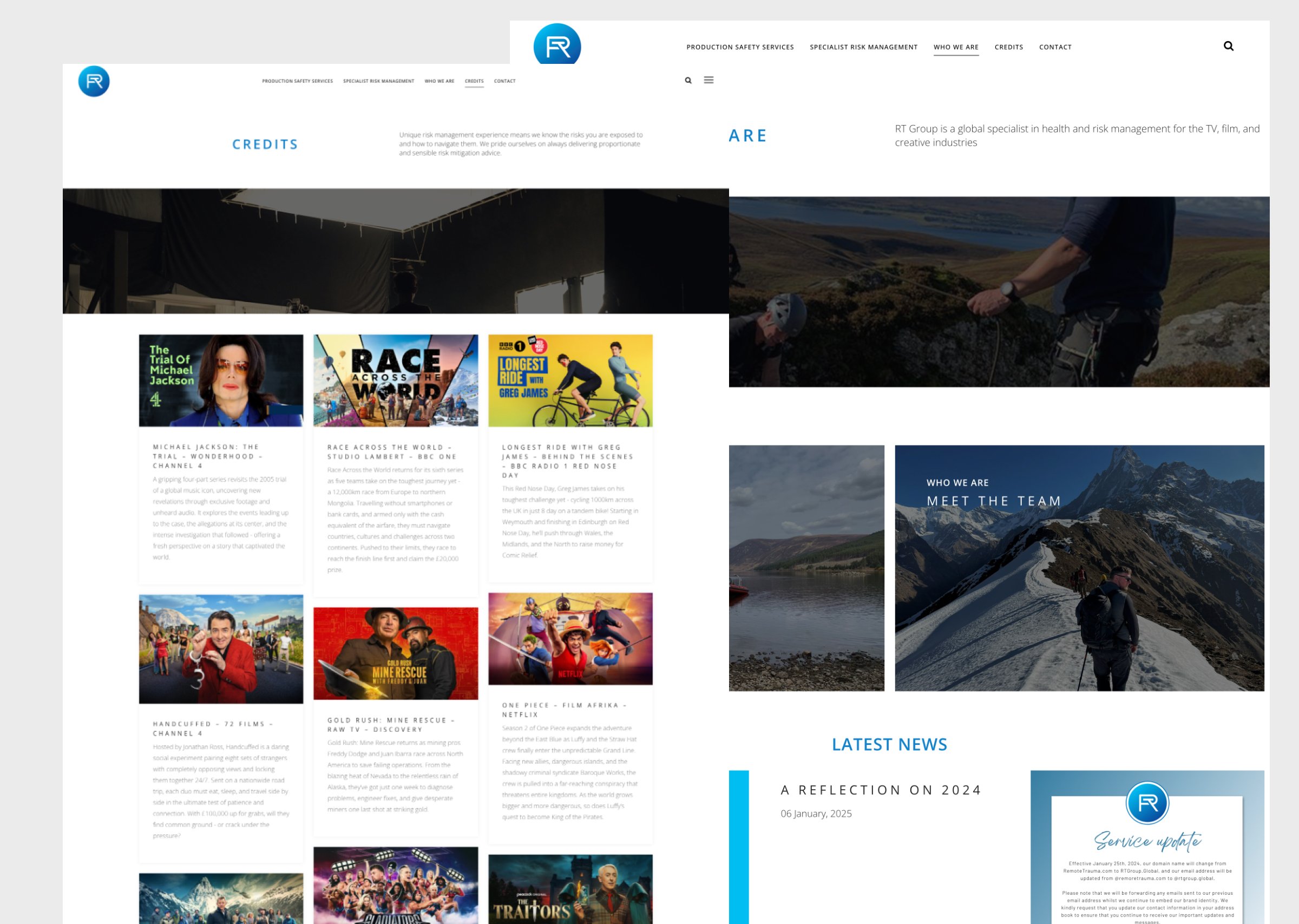Open the search magnifier on the Who We Are page
Viewport: 1299px width, 924px height.
(1229, 46)
